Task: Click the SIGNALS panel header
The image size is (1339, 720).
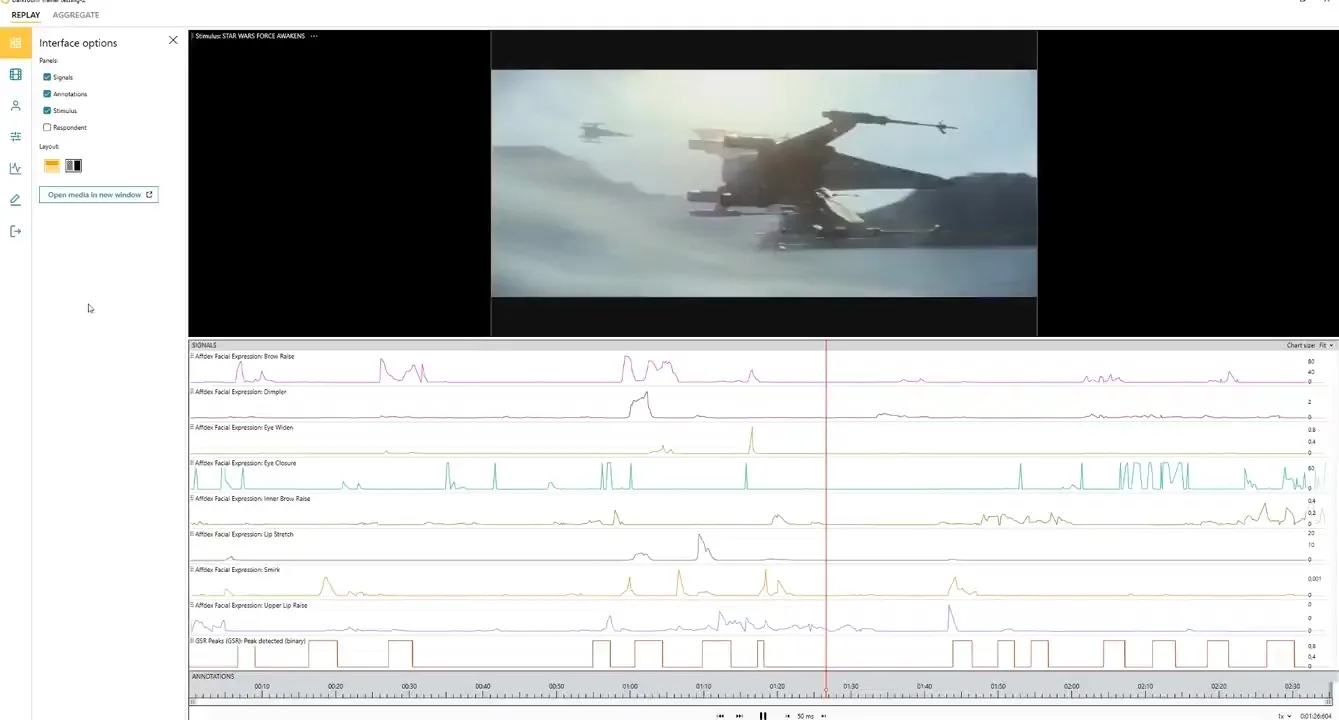Action: tap(204, 345)
